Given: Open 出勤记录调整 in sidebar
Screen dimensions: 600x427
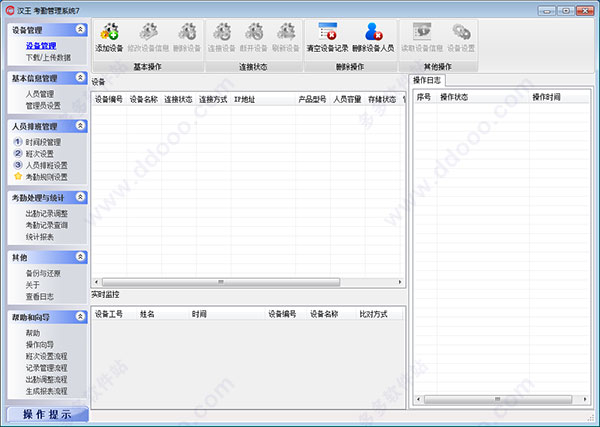Looking at the screenshot, I should tap(46, 214).
